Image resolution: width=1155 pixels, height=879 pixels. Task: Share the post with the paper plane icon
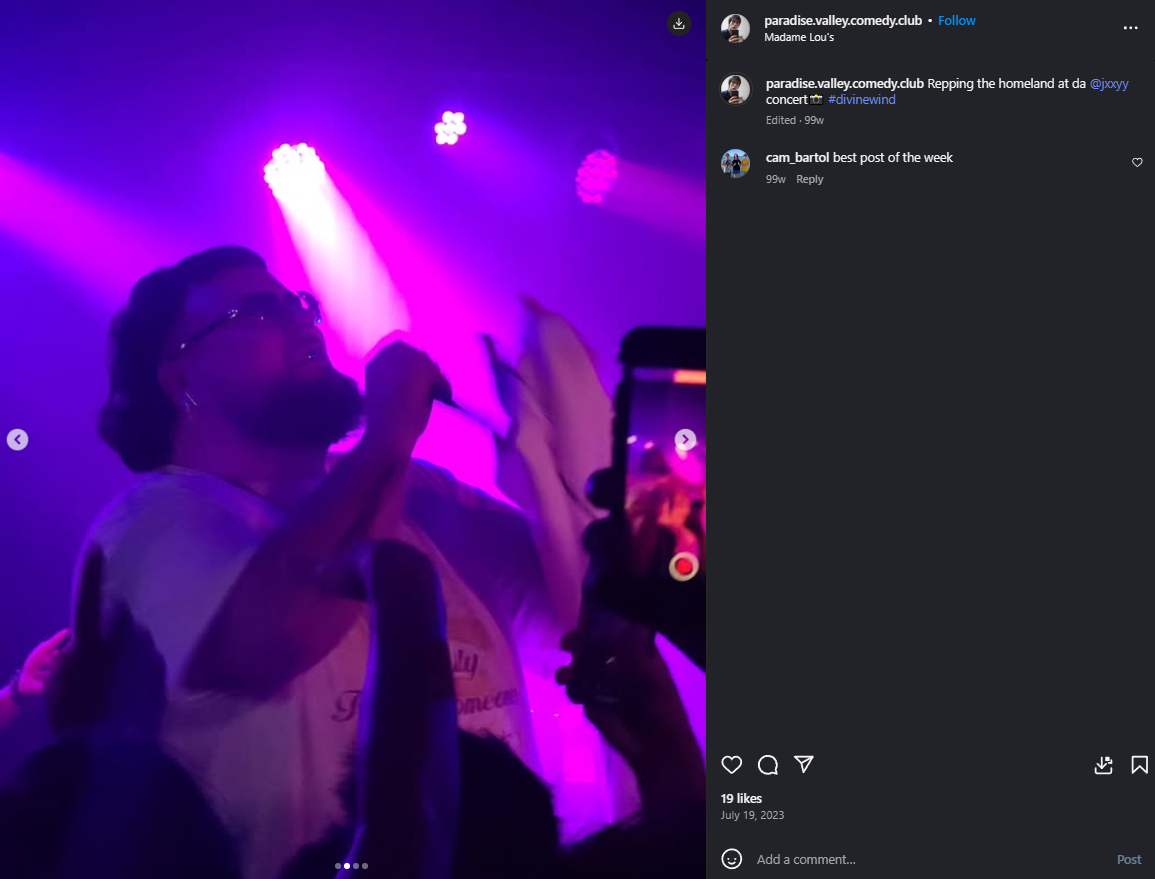(x=804, y=765)
